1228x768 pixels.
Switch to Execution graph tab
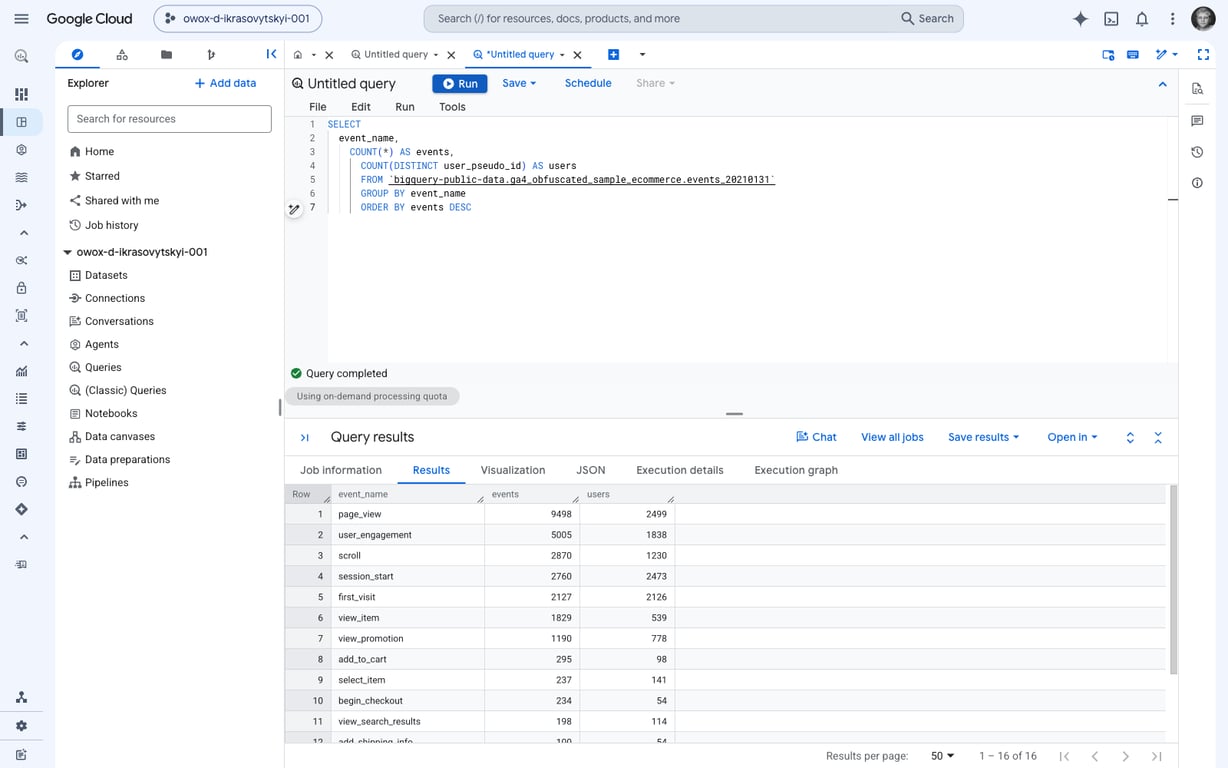tap(796, 470)
